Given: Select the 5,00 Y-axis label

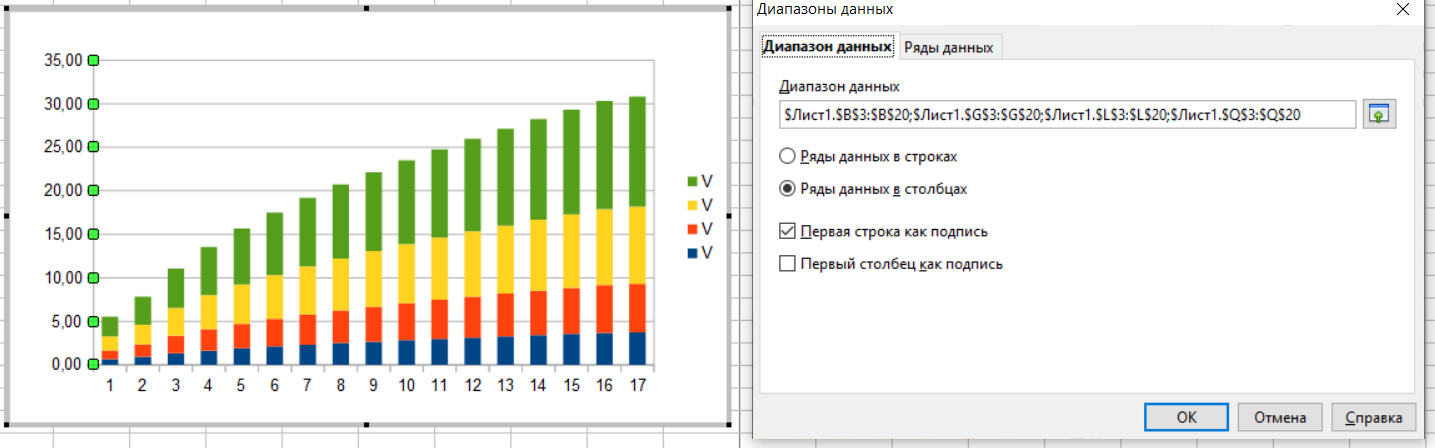Looking at the screenshot, I should (67, 322).
